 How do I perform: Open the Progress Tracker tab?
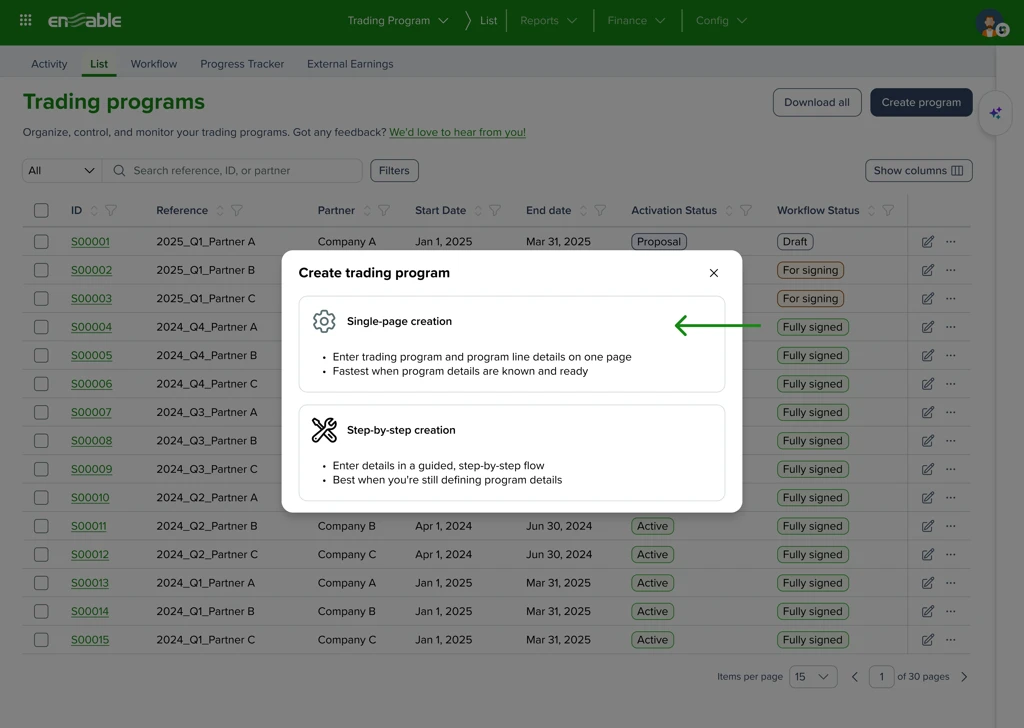242,64
